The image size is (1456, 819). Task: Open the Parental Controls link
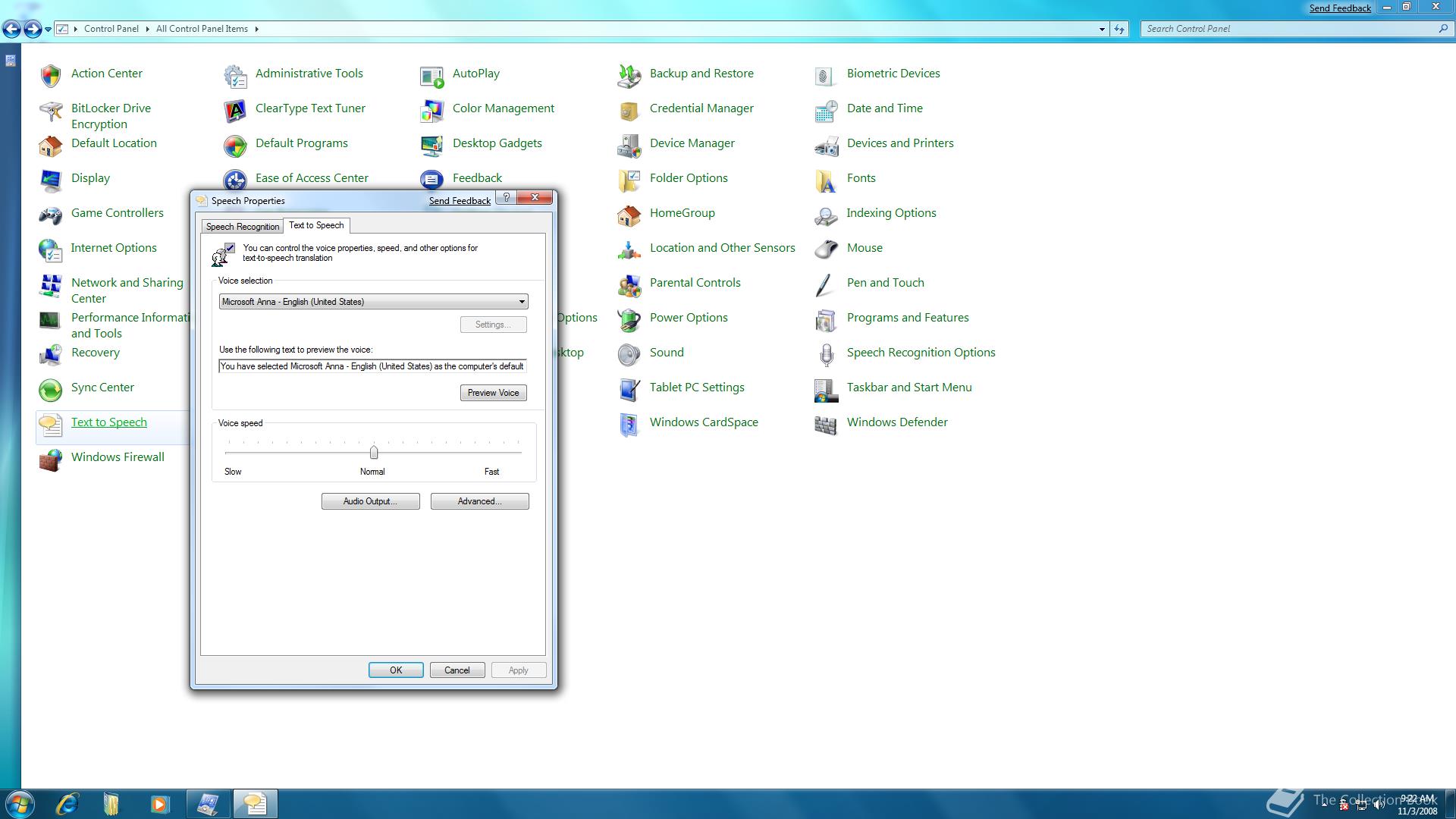695,283
